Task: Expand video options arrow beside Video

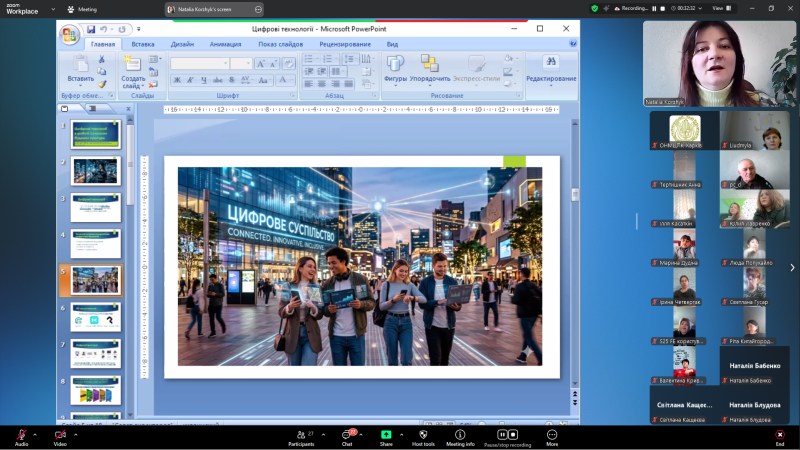Action: 76,434
